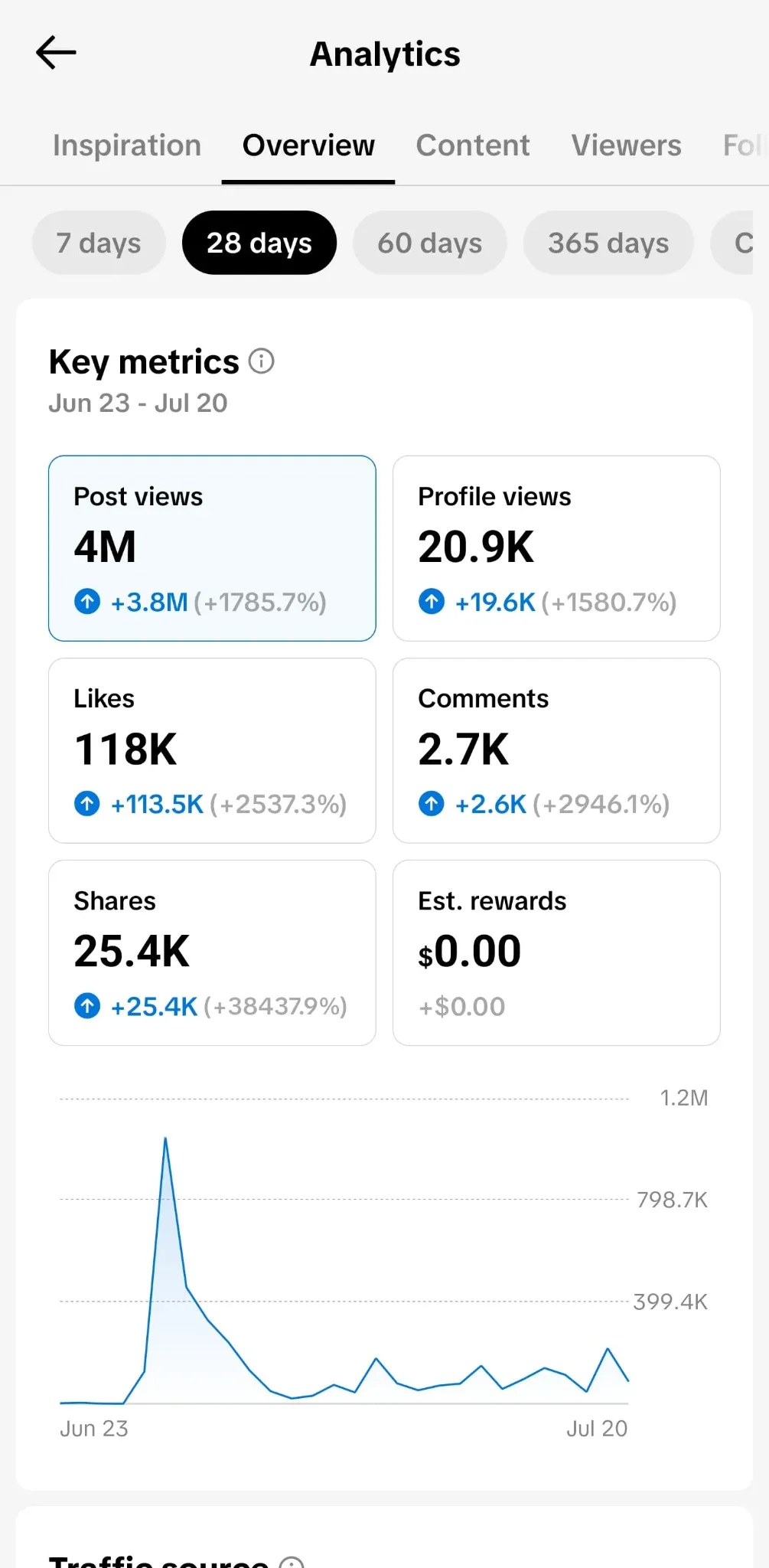The width and height of the screenshot is (769, 1568).
Task: Select the Post views metric card
Action: coord(212,548)
